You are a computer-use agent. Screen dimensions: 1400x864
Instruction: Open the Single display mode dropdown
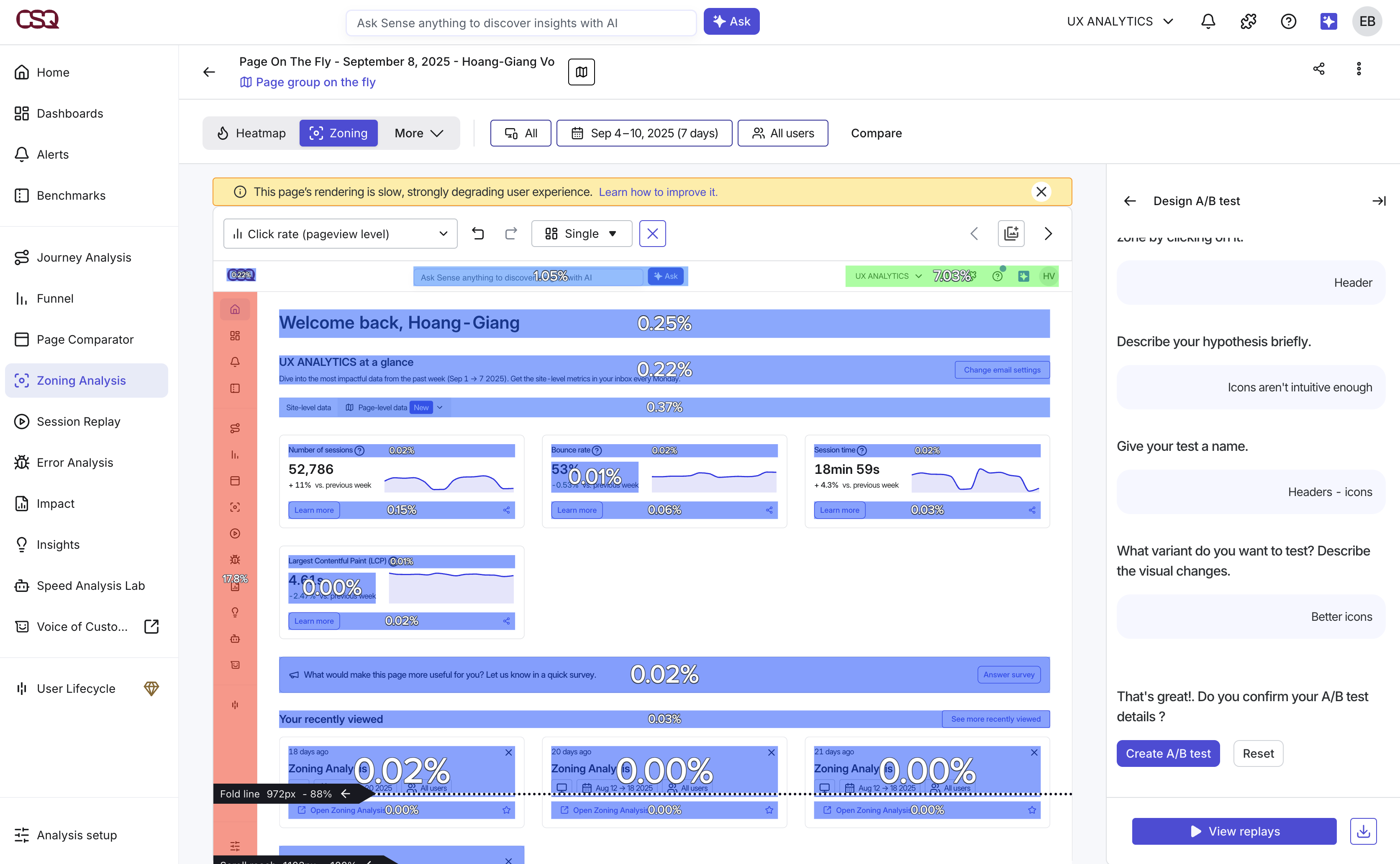(581, 234)
